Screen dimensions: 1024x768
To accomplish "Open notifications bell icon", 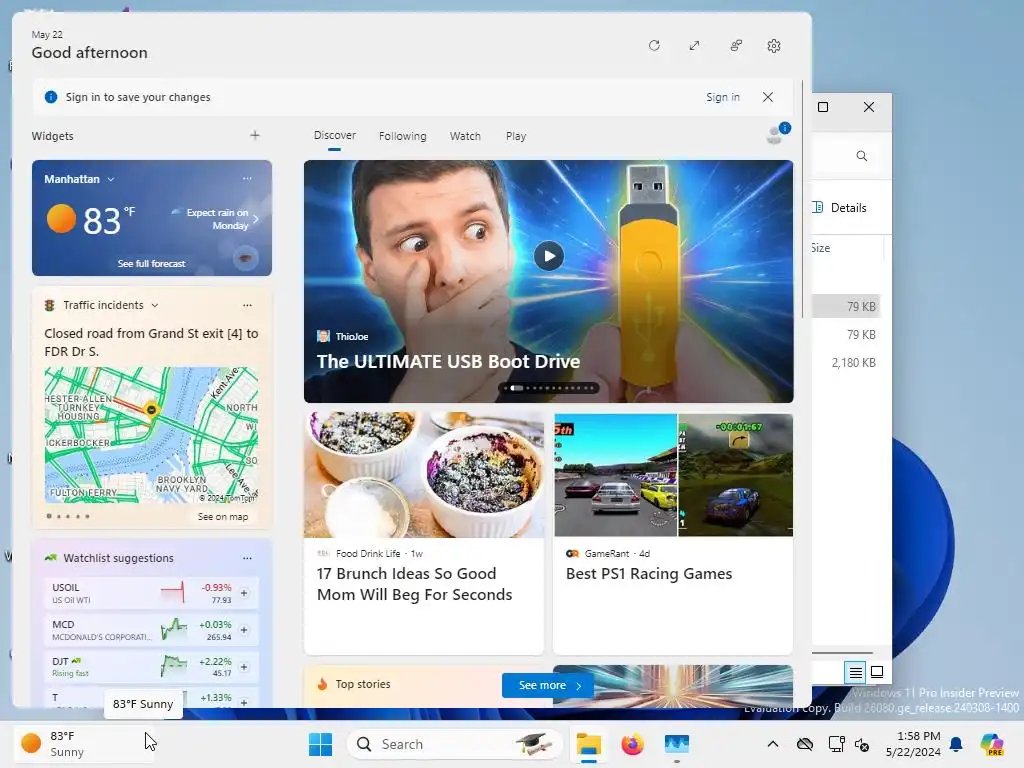I will pyautogui.click(x=956, y=744).
